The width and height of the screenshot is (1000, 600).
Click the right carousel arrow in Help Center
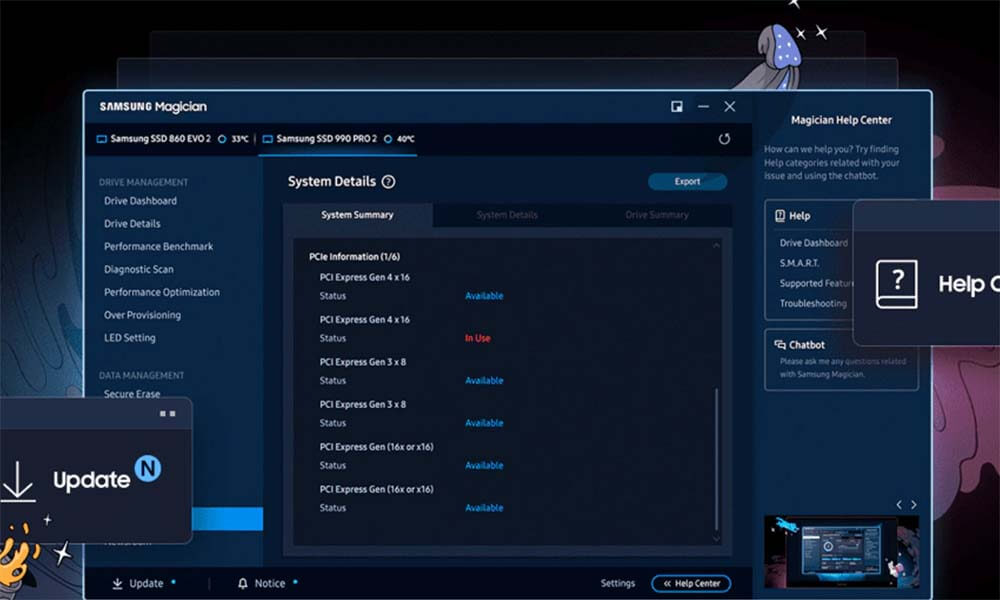click(x=913, y=504)
